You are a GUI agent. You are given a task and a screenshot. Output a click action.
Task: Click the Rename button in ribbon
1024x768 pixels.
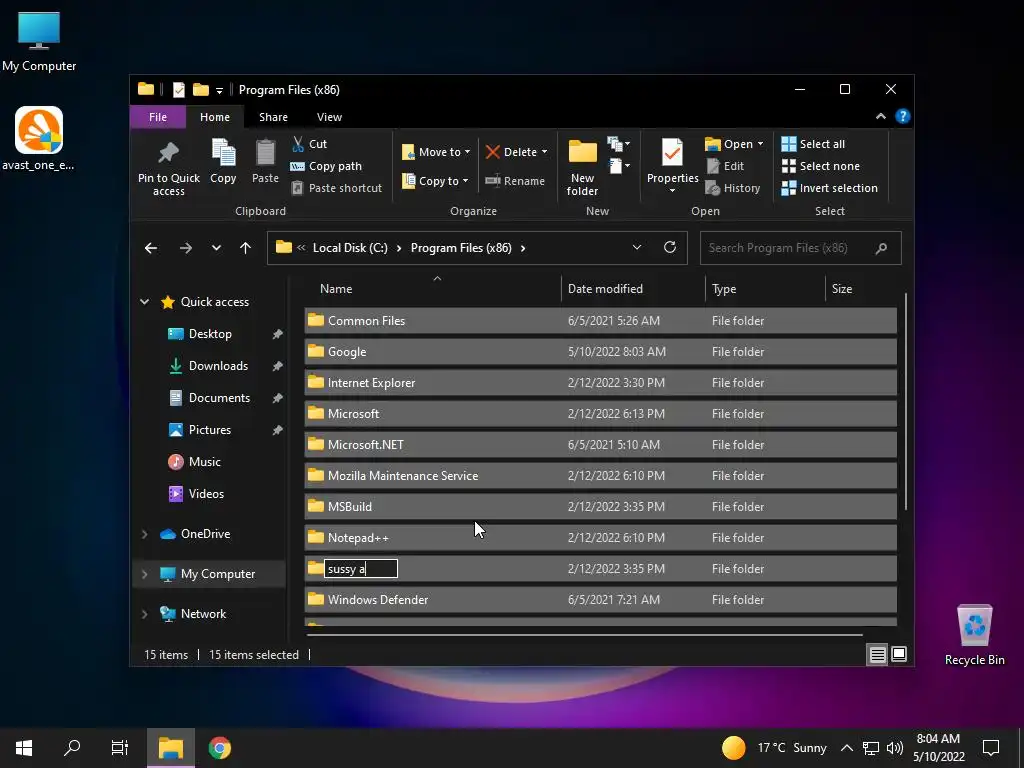click(x=515, y=181)
